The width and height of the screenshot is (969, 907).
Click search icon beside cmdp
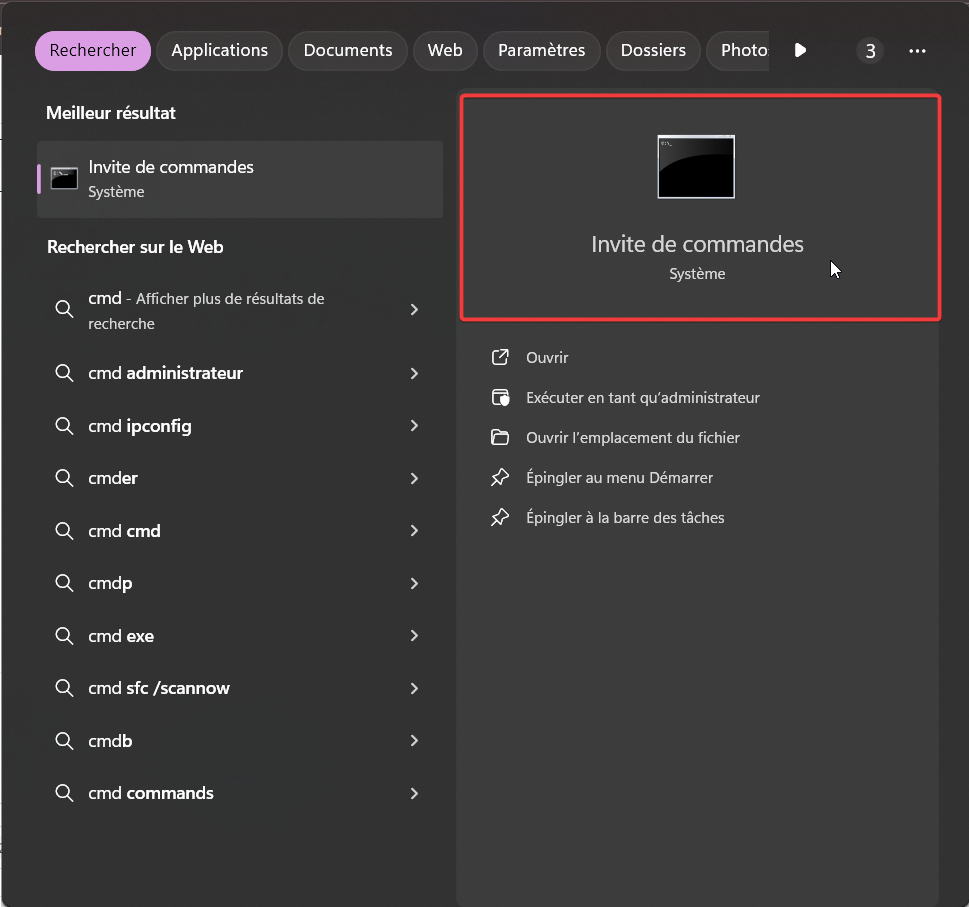pyautogui.click(x=64, y=583)
